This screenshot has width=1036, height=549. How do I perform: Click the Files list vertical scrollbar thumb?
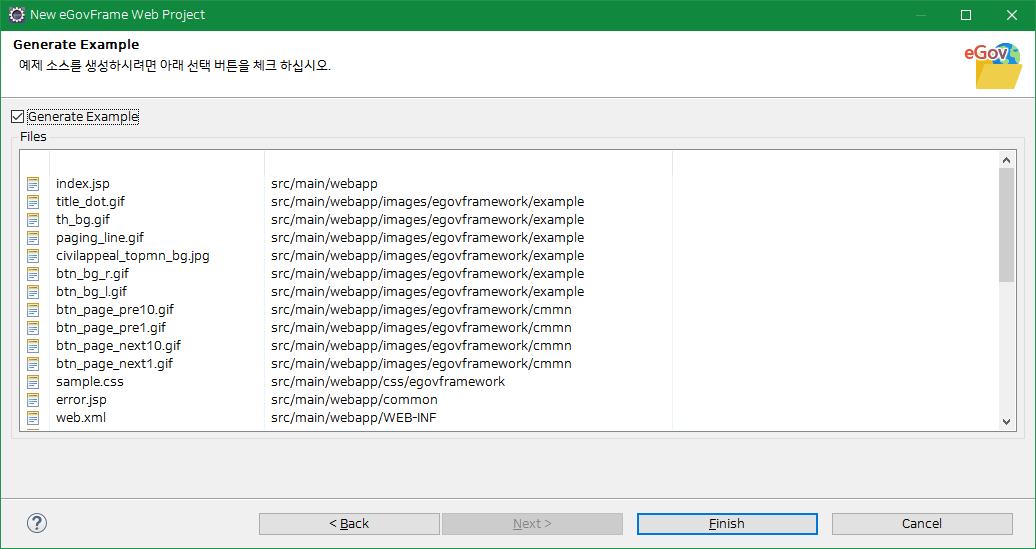pos(1006,225)
